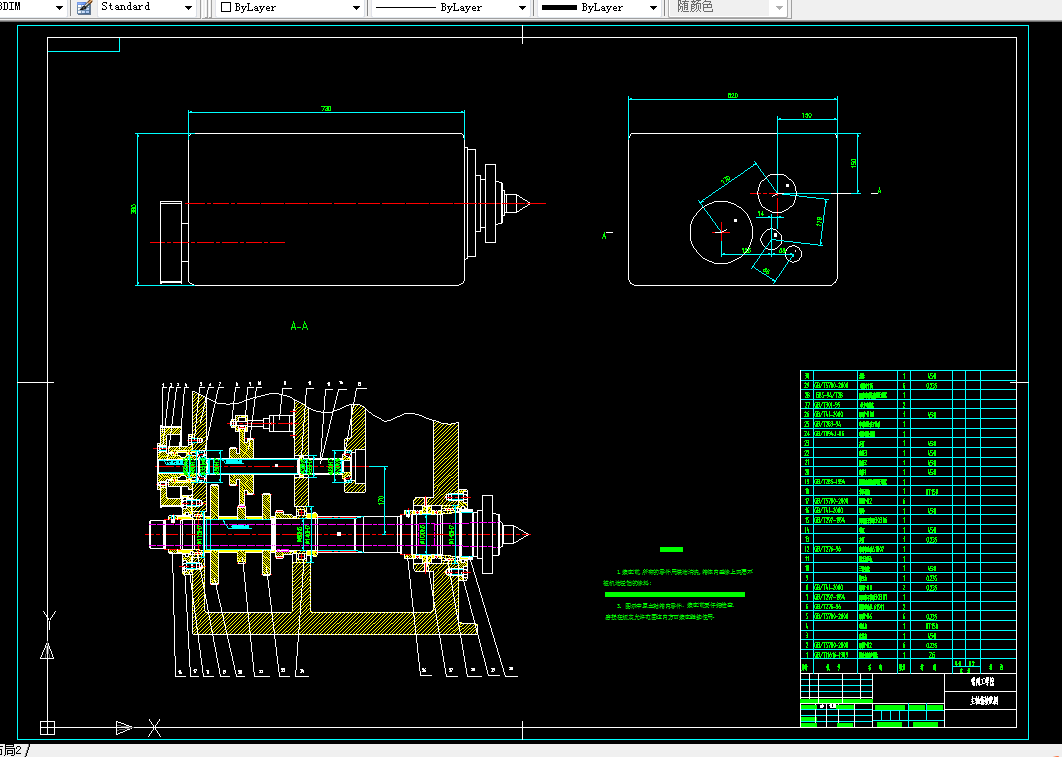Open the DIM dimension style dropdown
1062x757 pixels.
coord(57,7)
